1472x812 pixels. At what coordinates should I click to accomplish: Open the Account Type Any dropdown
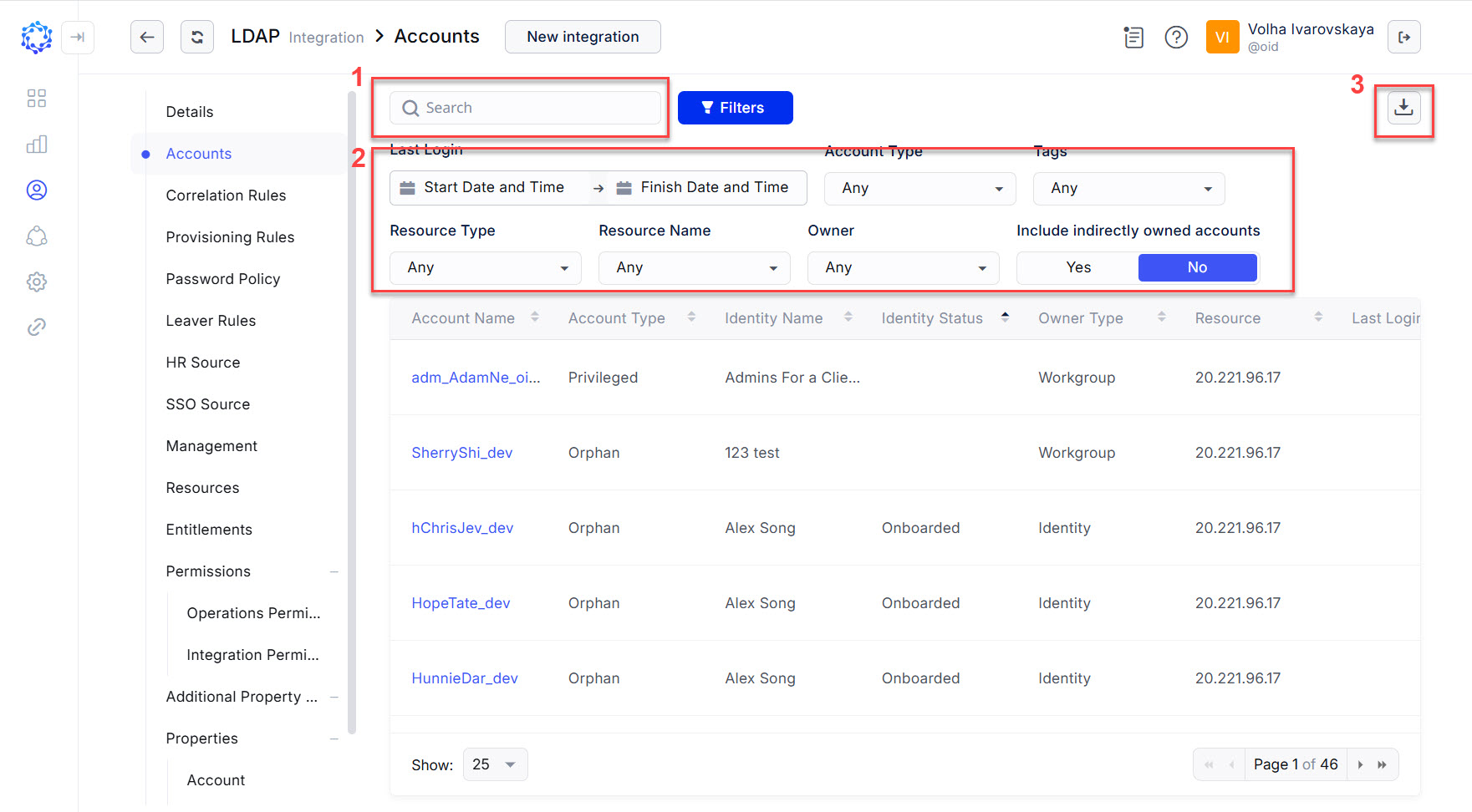(919, 188)
